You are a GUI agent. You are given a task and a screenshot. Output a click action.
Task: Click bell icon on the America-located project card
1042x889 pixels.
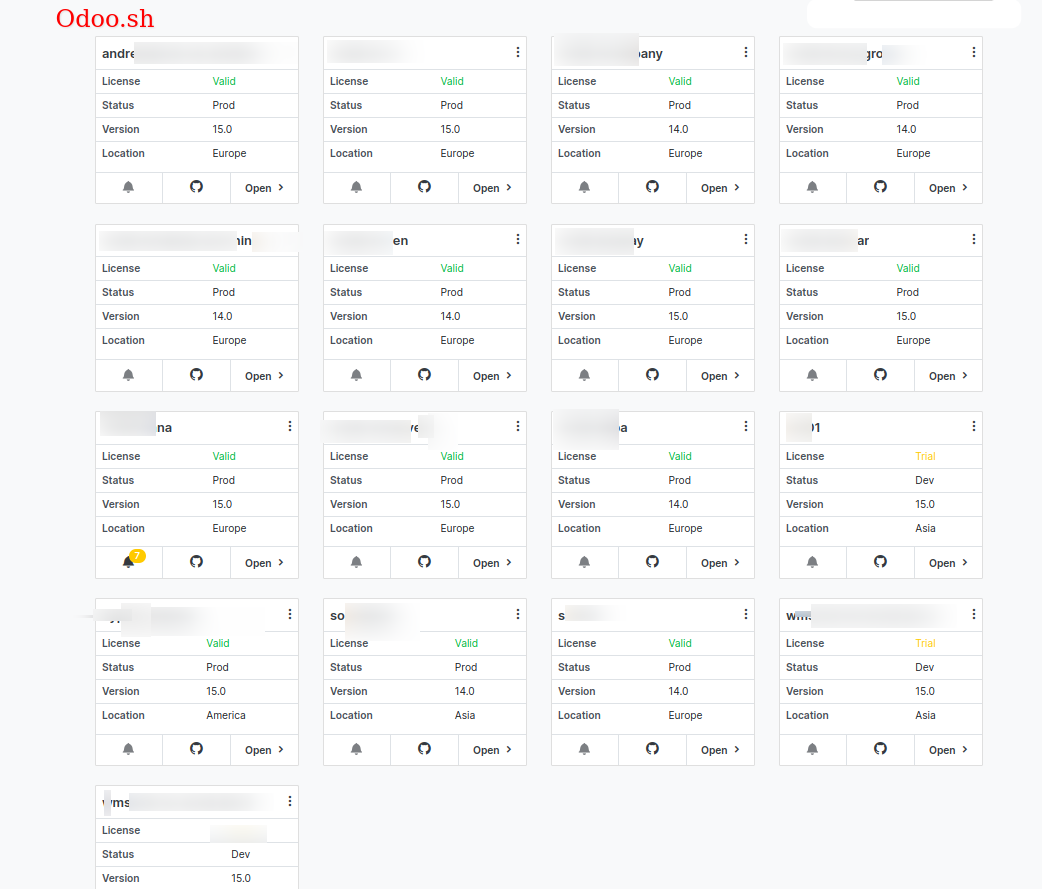[x=128, y=749]
